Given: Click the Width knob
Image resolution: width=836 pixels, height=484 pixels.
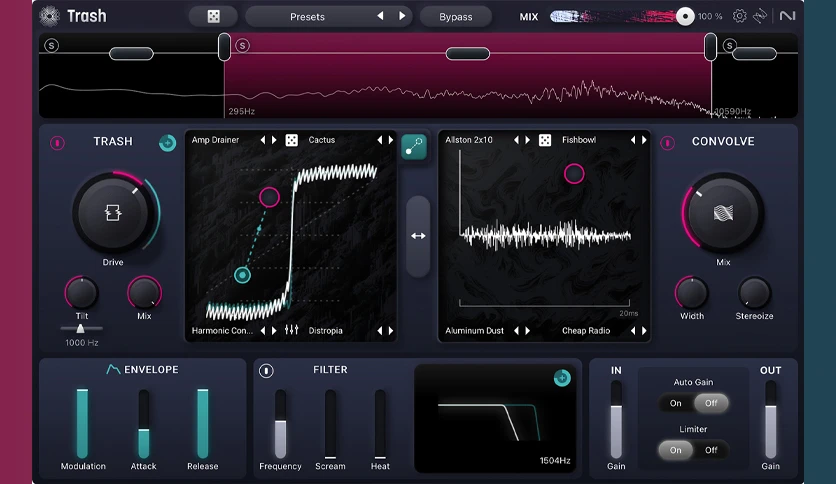Looking at the screenshot, I should pos(692,293).
